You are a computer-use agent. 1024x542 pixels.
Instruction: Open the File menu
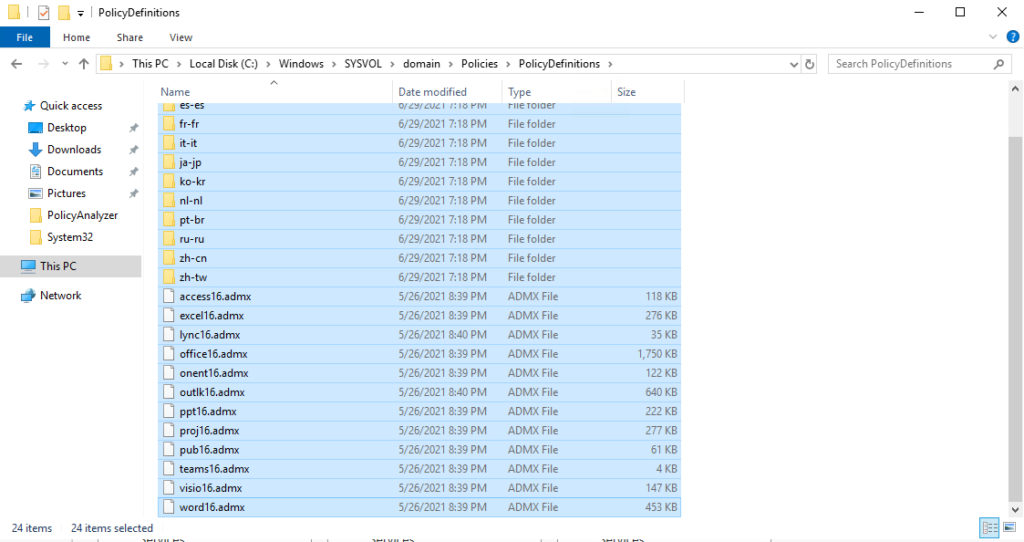(25, 37)
